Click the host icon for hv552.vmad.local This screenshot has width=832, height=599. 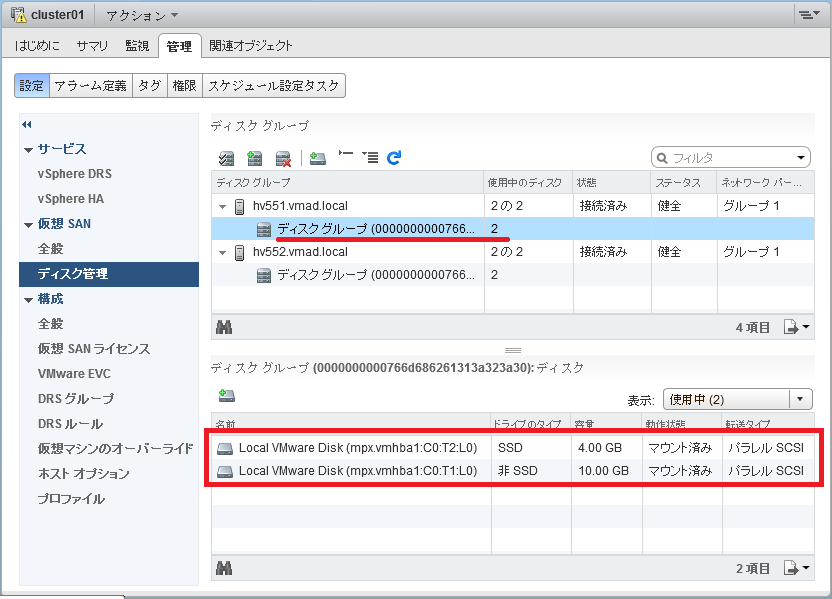click(240, 253)
